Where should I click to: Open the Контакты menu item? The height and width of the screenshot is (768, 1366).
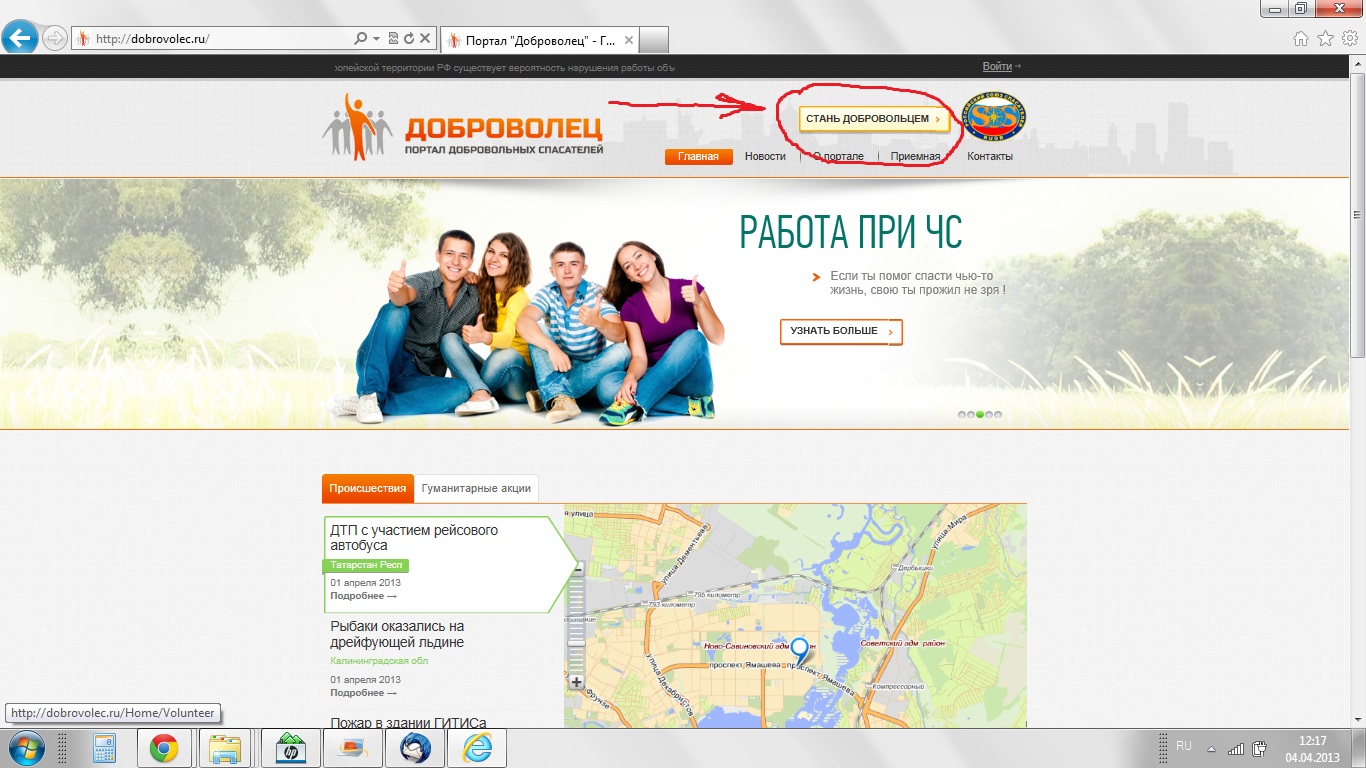tap(990, 156)
